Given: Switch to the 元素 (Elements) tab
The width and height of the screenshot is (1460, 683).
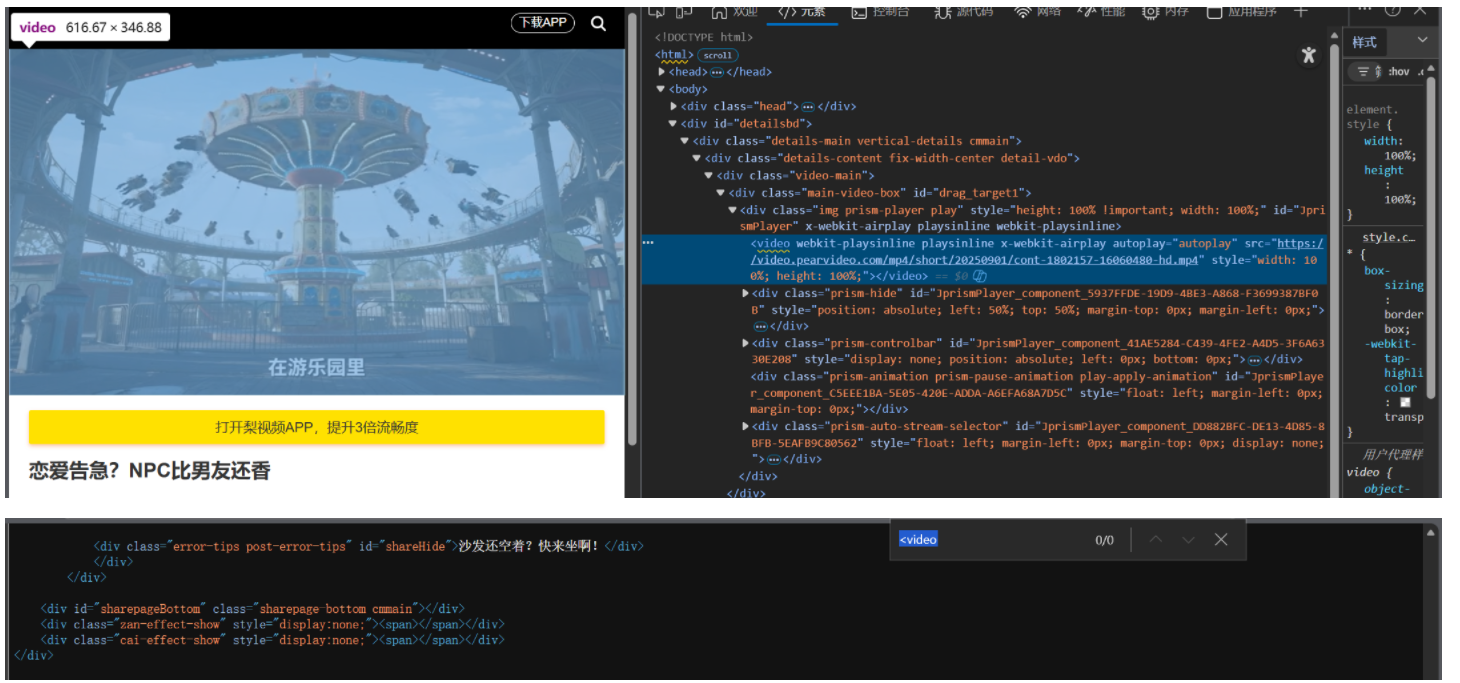Looking at the screenshot, I should click(802, 11).
